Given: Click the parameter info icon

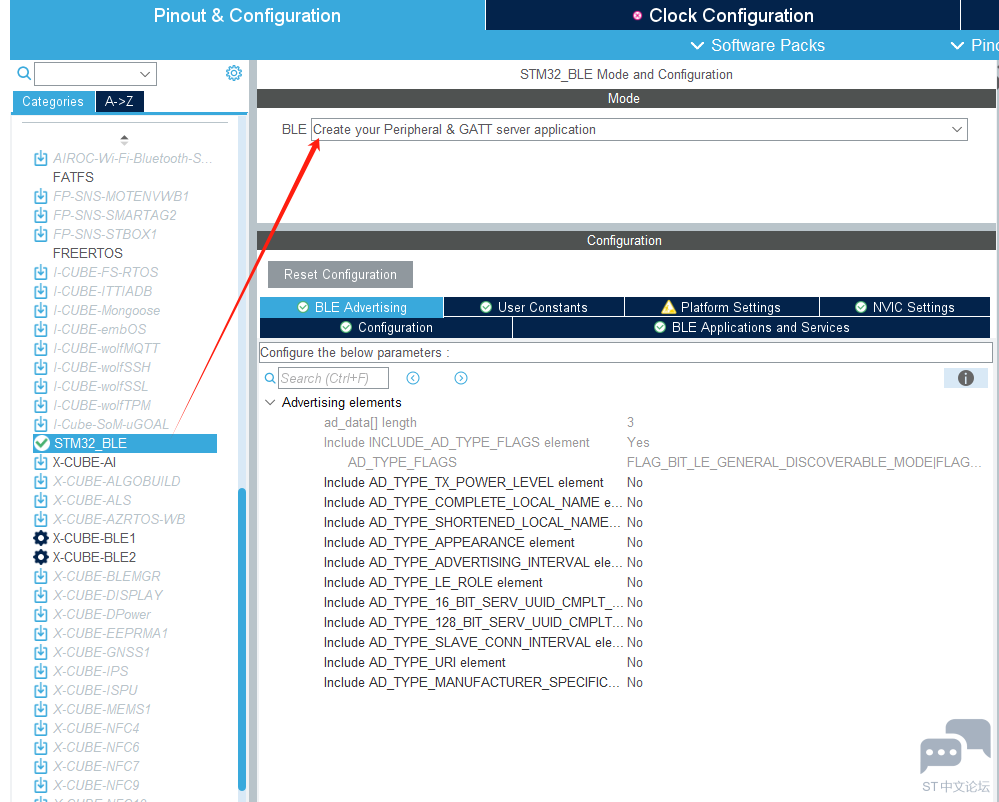Looking at the screenshot, I should coord(966,378).
